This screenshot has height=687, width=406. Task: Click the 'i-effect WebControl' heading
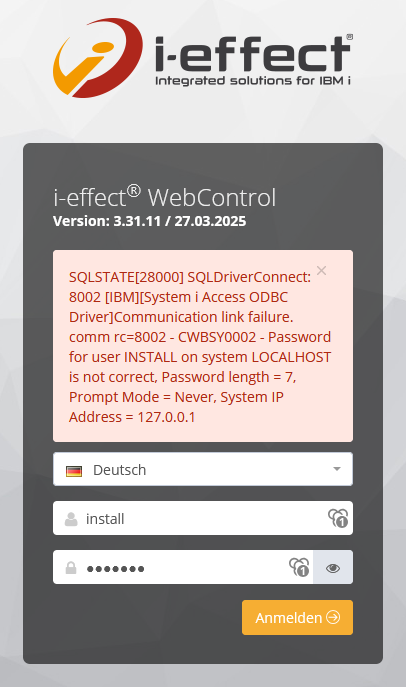pos(165,196)
